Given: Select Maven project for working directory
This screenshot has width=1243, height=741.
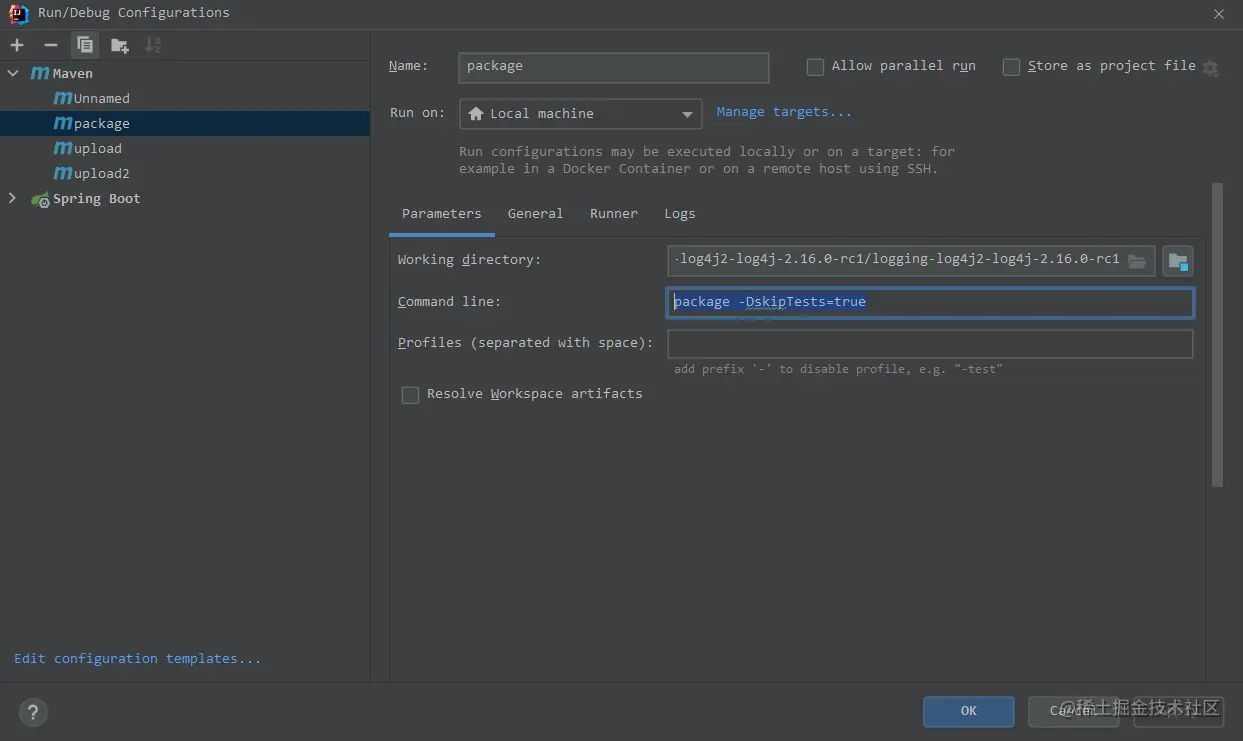Looking at the screenshot, I should click(1178, 261).
